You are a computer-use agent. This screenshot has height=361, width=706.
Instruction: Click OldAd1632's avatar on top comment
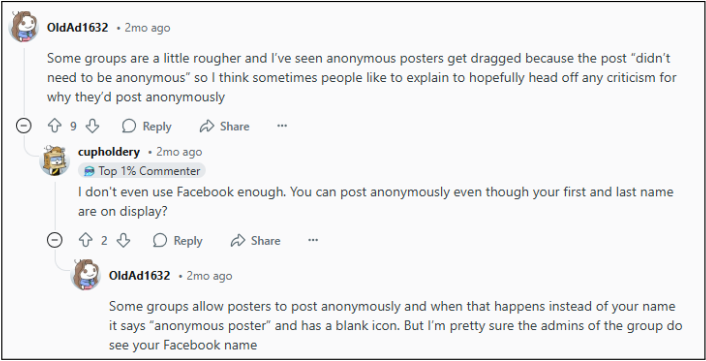point(24,28)
